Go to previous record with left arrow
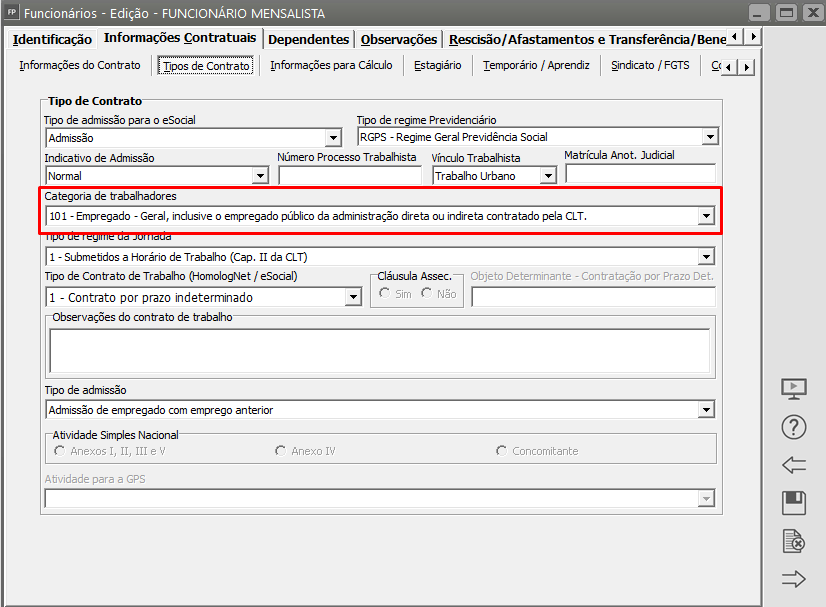Image resolution: width=826 pixels, height=607 pixels. 793,465
